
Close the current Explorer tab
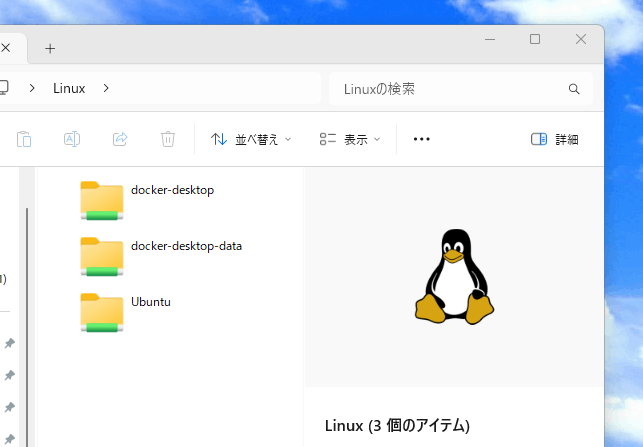tap(6, 48)
